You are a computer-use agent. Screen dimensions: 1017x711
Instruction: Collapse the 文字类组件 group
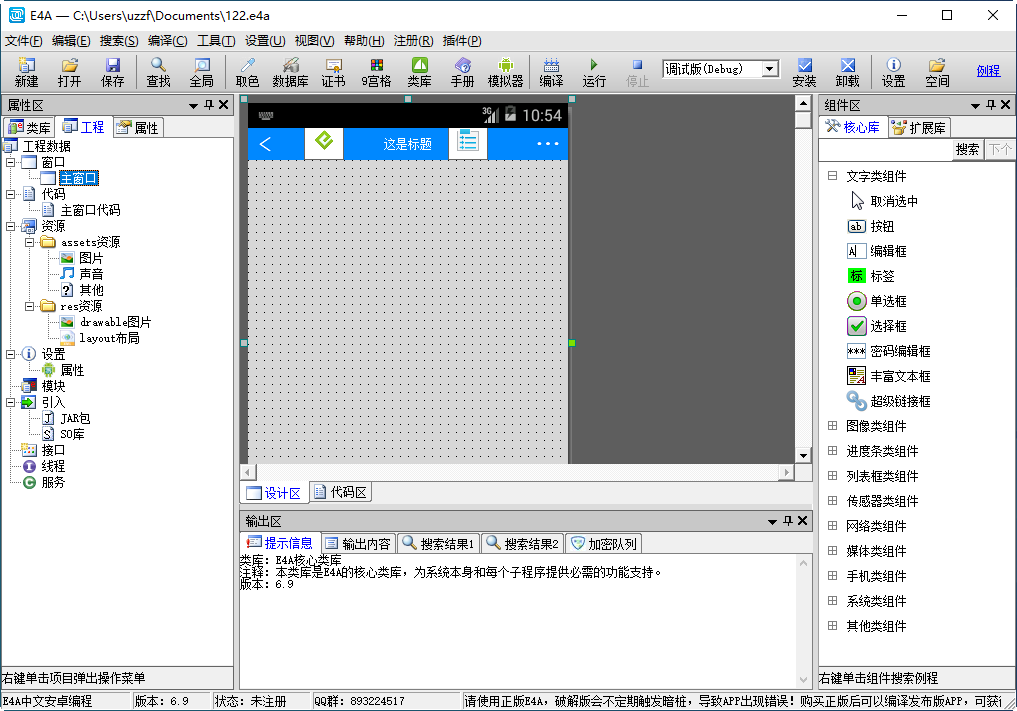[832, 176]
